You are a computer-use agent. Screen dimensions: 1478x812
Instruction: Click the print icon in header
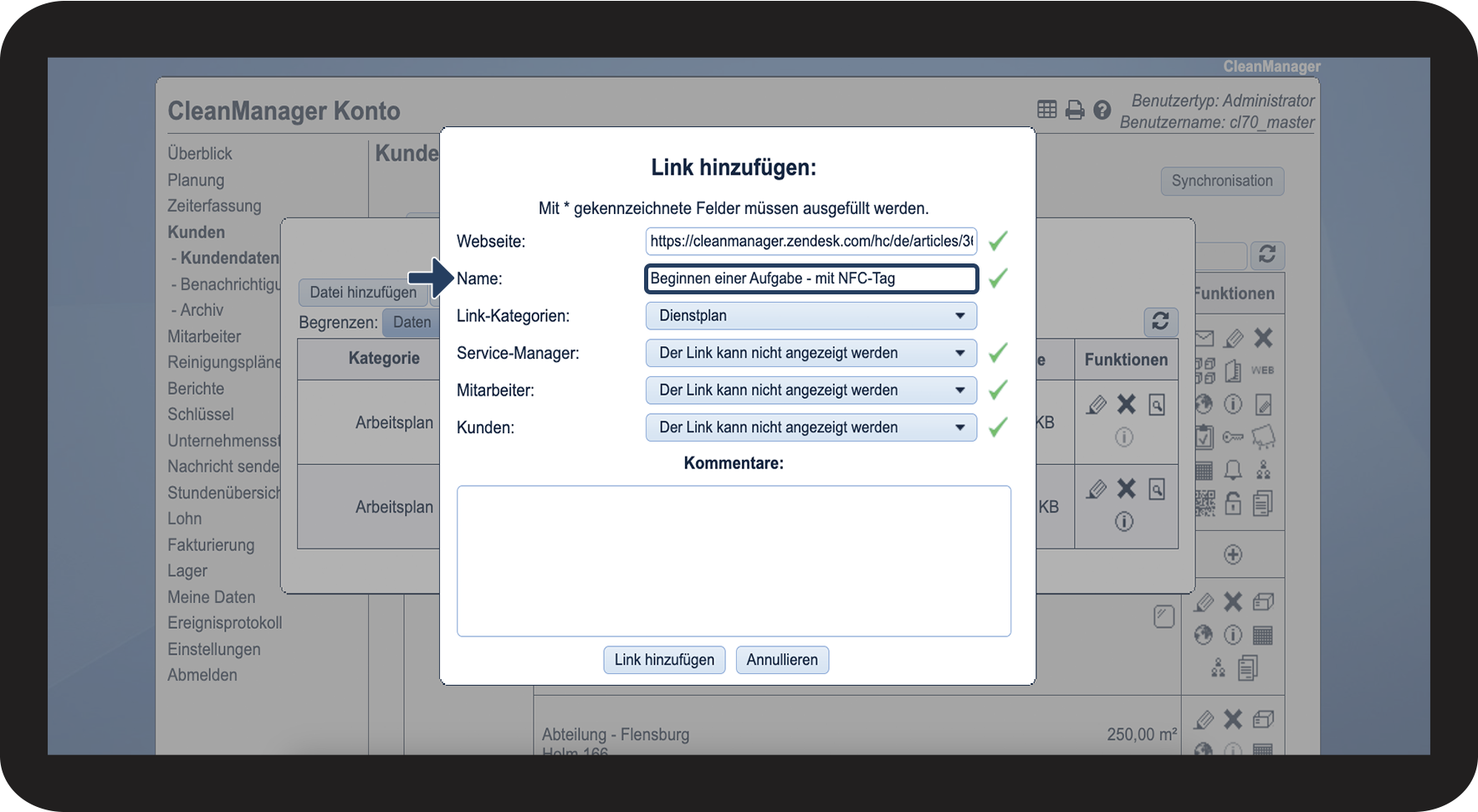[1075, 110]
